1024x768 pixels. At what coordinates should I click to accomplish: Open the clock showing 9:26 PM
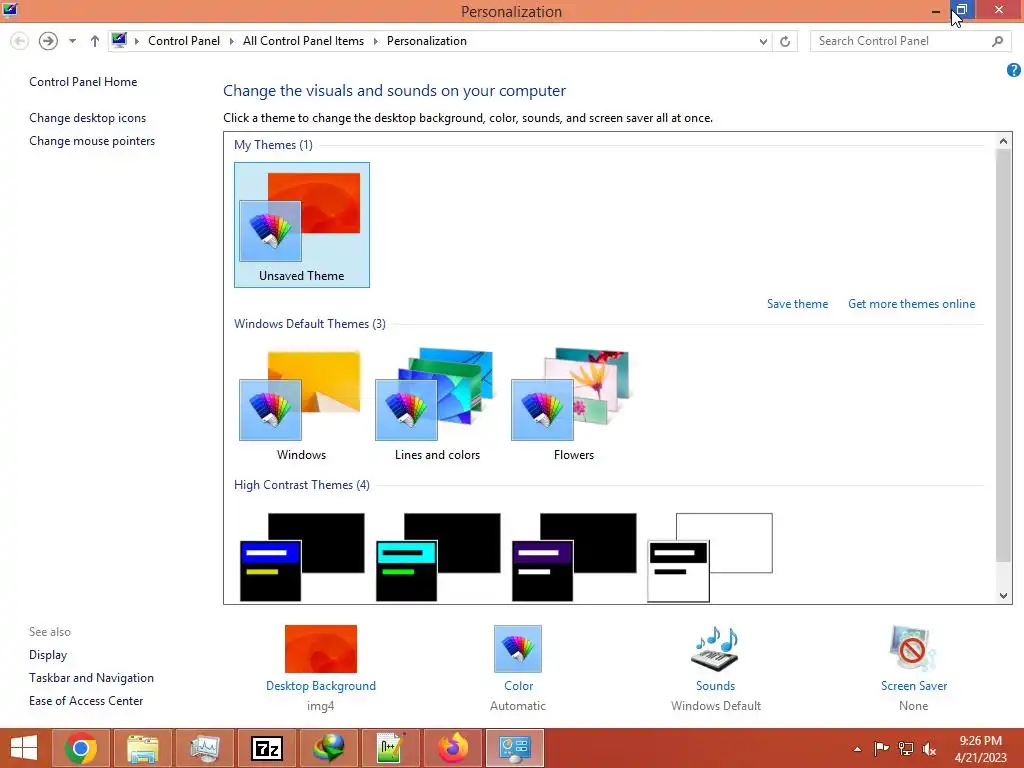coord(980,748)
